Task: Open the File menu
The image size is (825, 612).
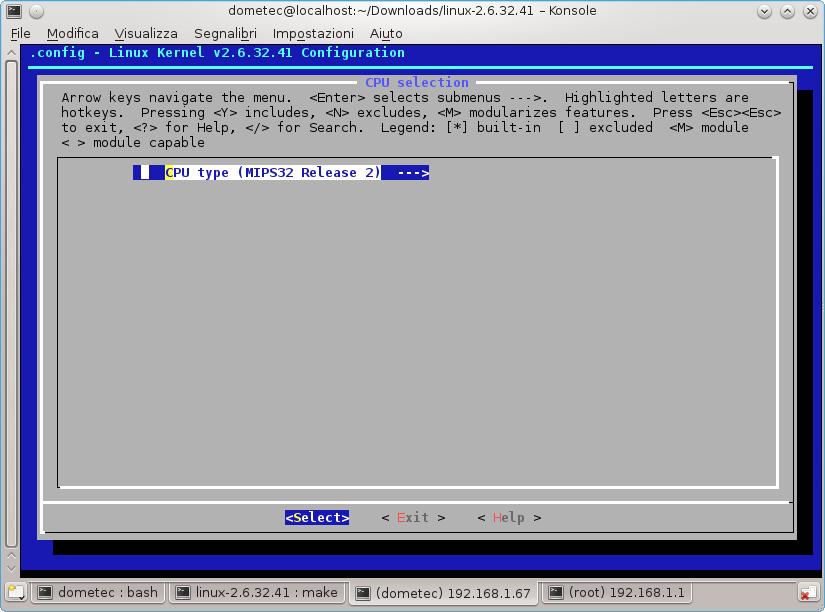Action: point(21,33)
